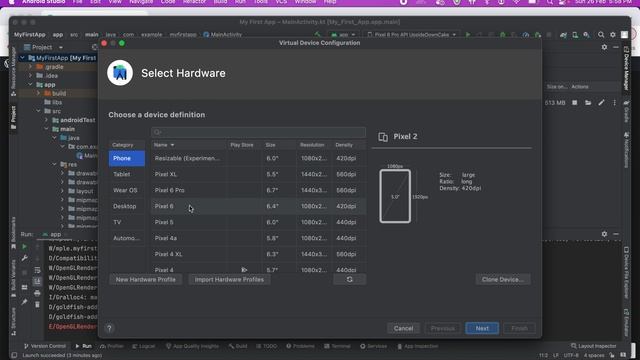Open the Pixel 6 Pro API device dropdown
The height and width of the screenshot is (360, 640).
point(411,35)
